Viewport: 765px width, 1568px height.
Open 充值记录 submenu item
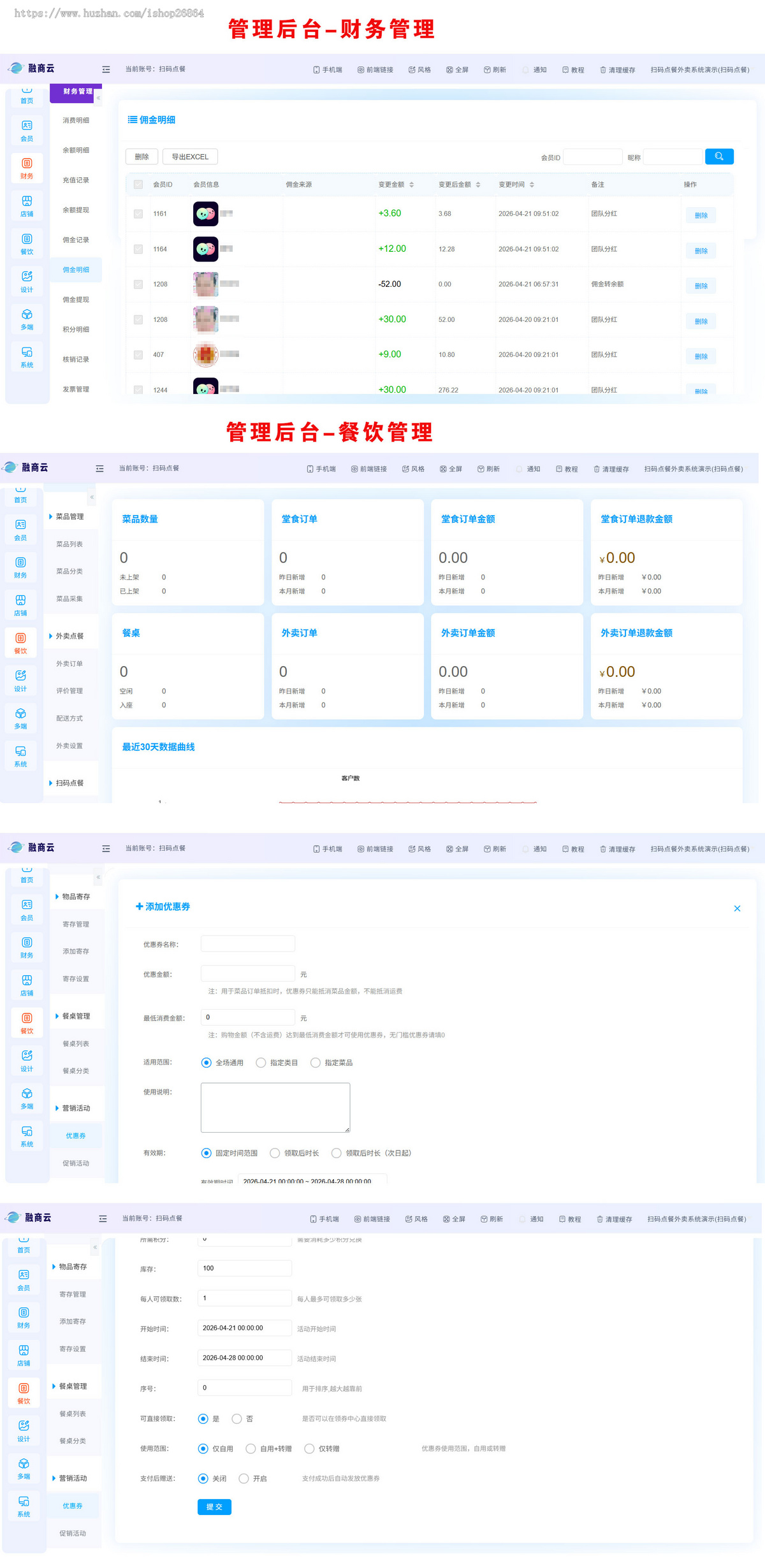click(x=76, y=180)
